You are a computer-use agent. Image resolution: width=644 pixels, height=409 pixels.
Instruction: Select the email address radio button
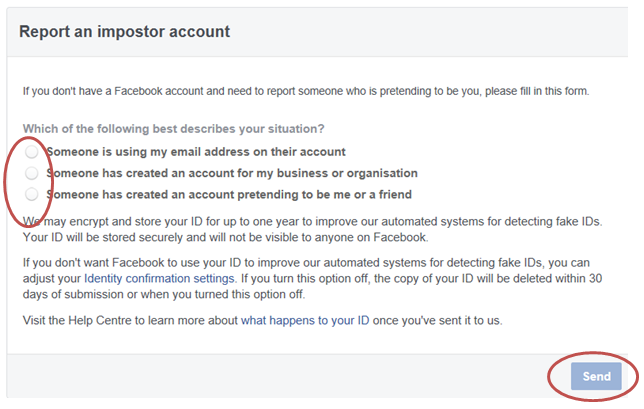32,152
